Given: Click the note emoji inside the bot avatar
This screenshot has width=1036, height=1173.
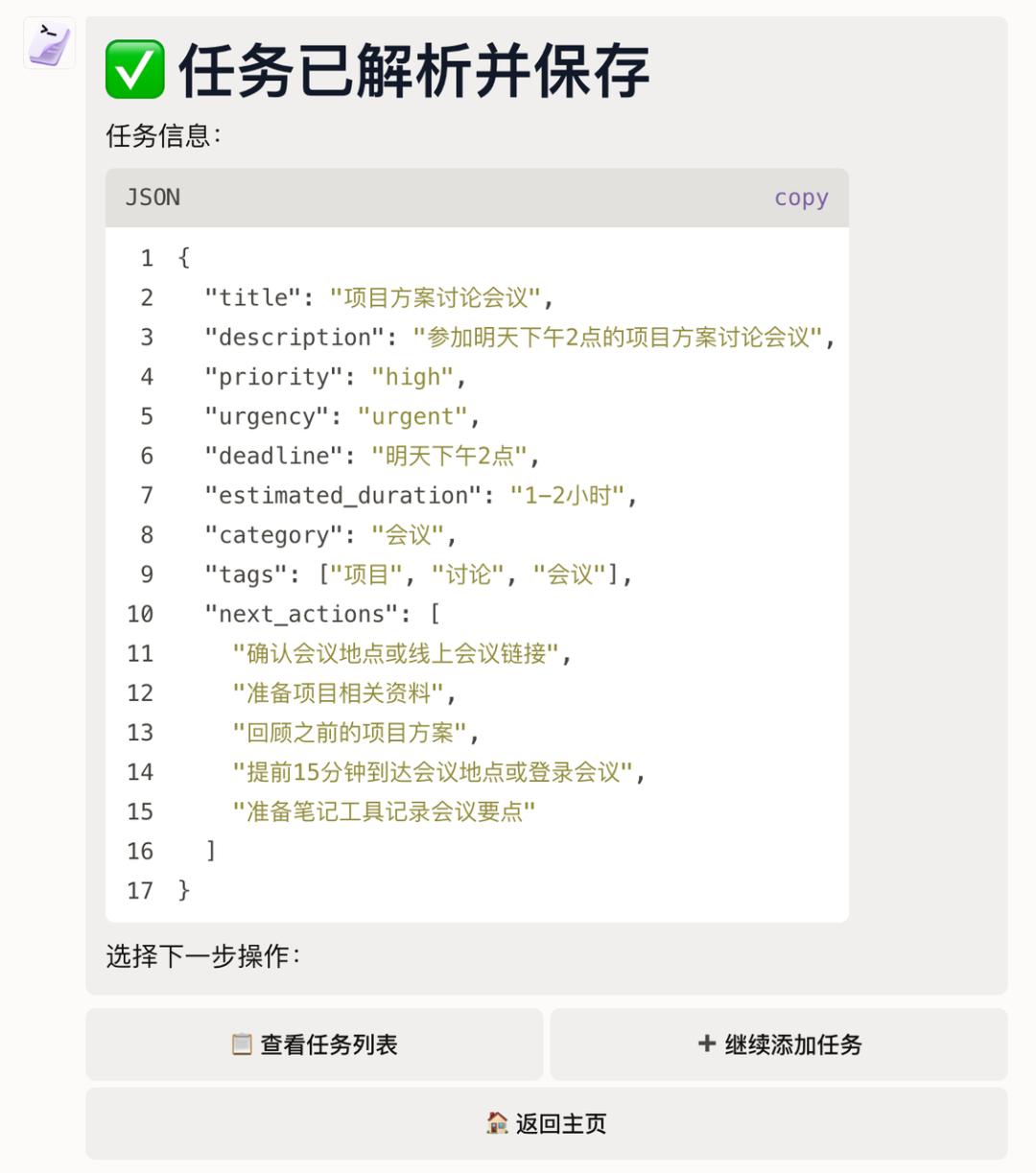Looking at the screenshot, I should (48, 44).
